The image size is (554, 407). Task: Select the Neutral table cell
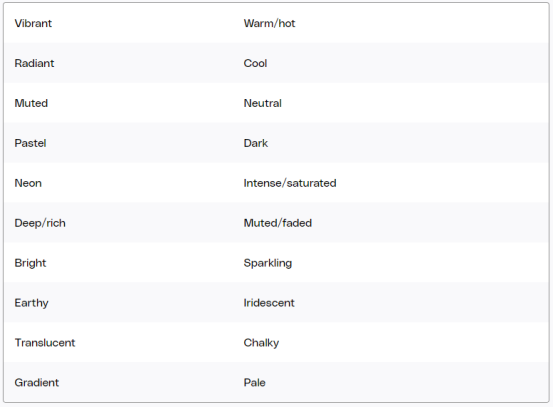point(263,103)
